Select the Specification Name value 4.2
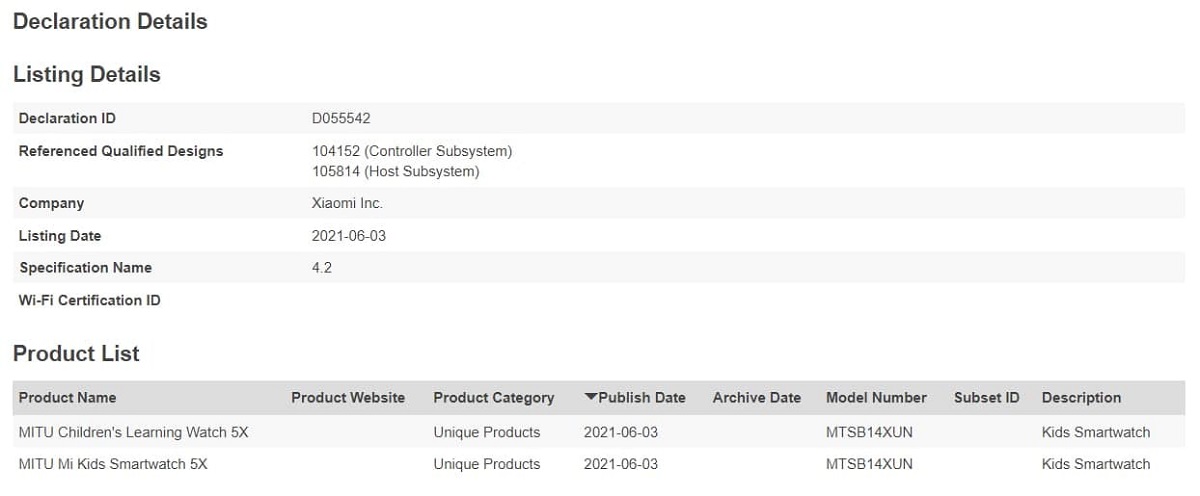This screenshot has height=496, width=1200. coord(322,268)
